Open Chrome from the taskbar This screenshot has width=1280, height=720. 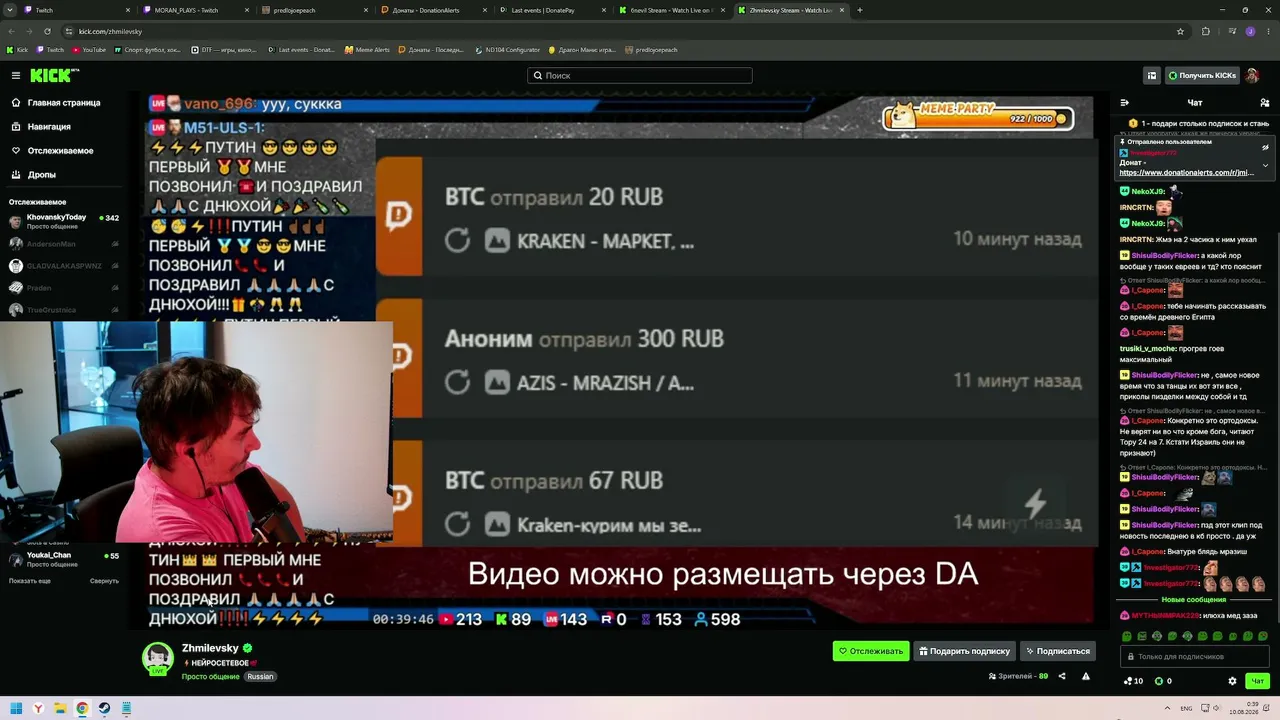pos(82,708)
